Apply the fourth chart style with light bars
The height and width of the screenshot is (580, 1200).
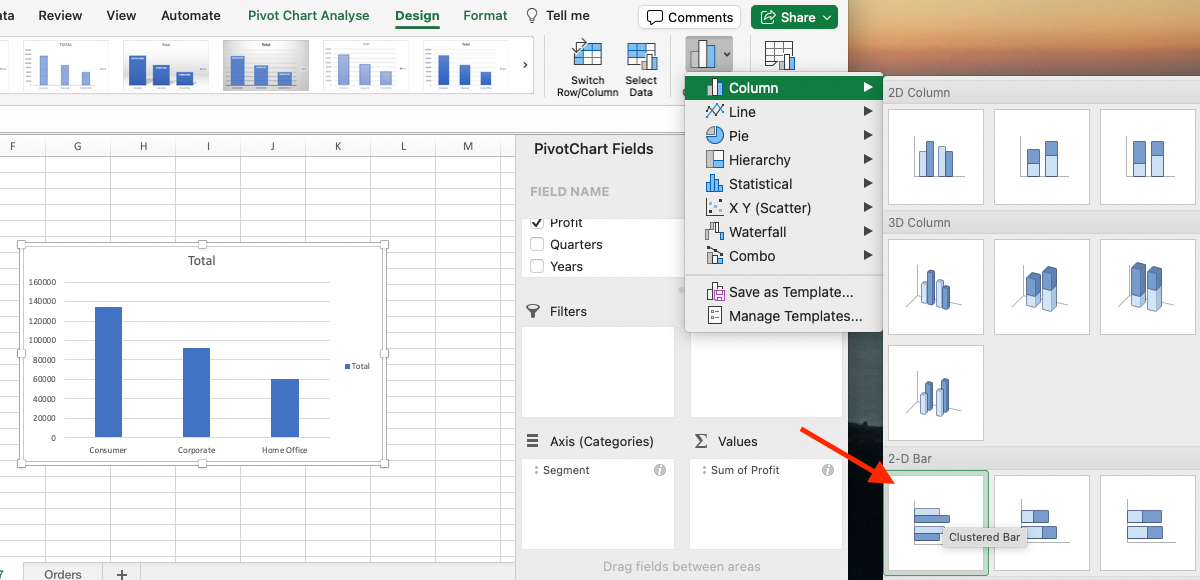click(366, 65)
